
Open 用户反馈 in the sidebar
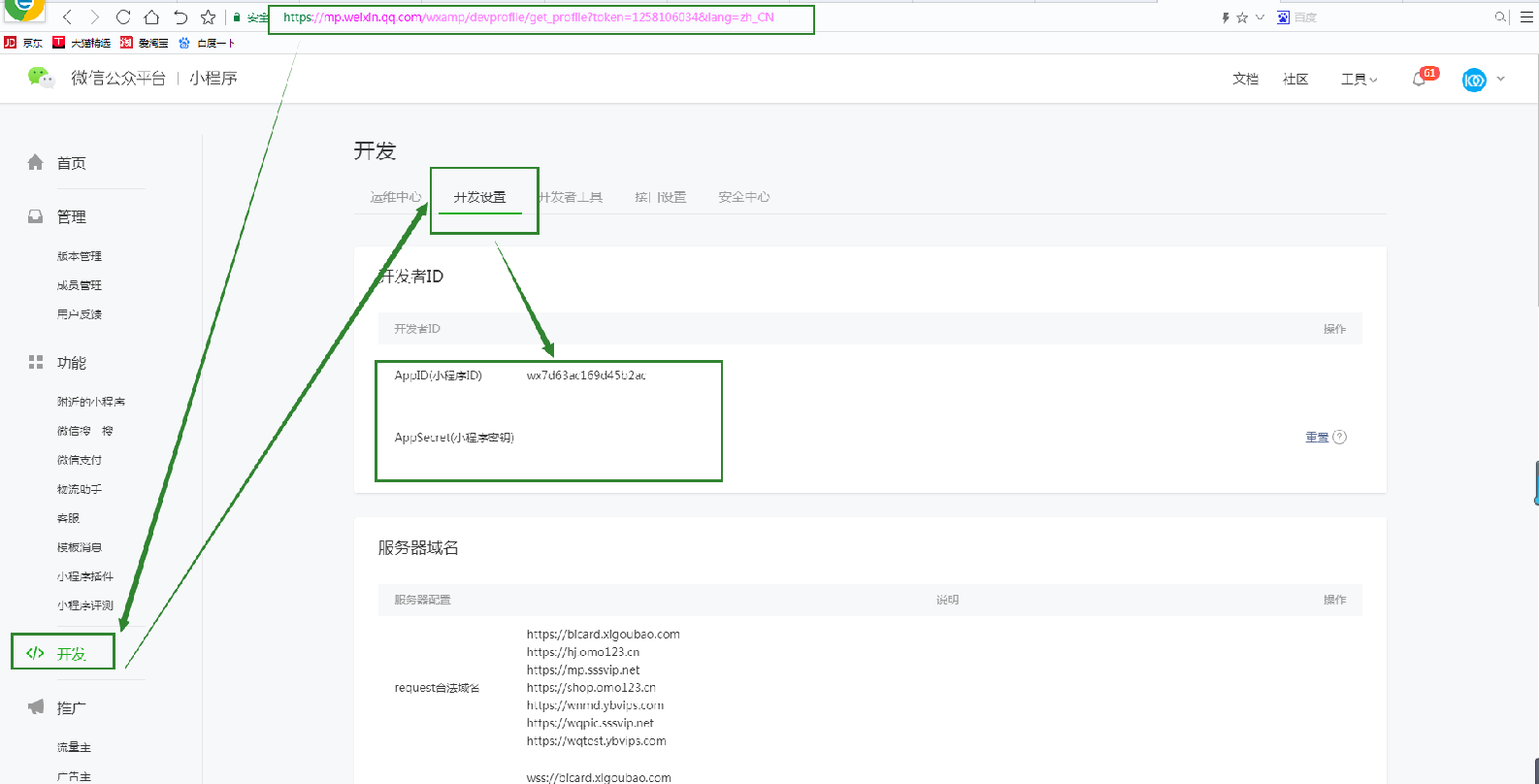[80, 314]
